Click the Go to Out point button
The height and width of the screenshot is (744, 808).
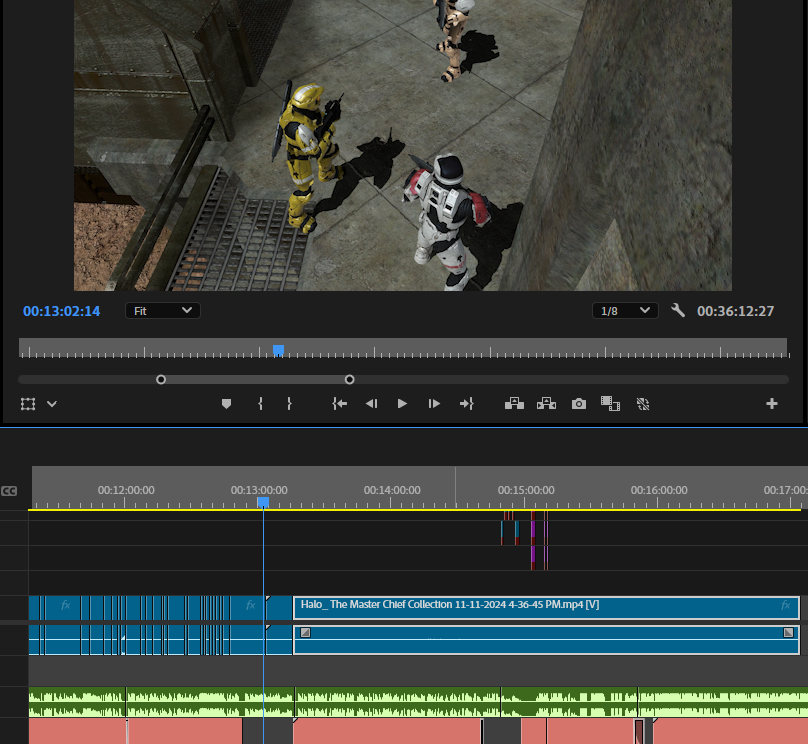[466, 404]
